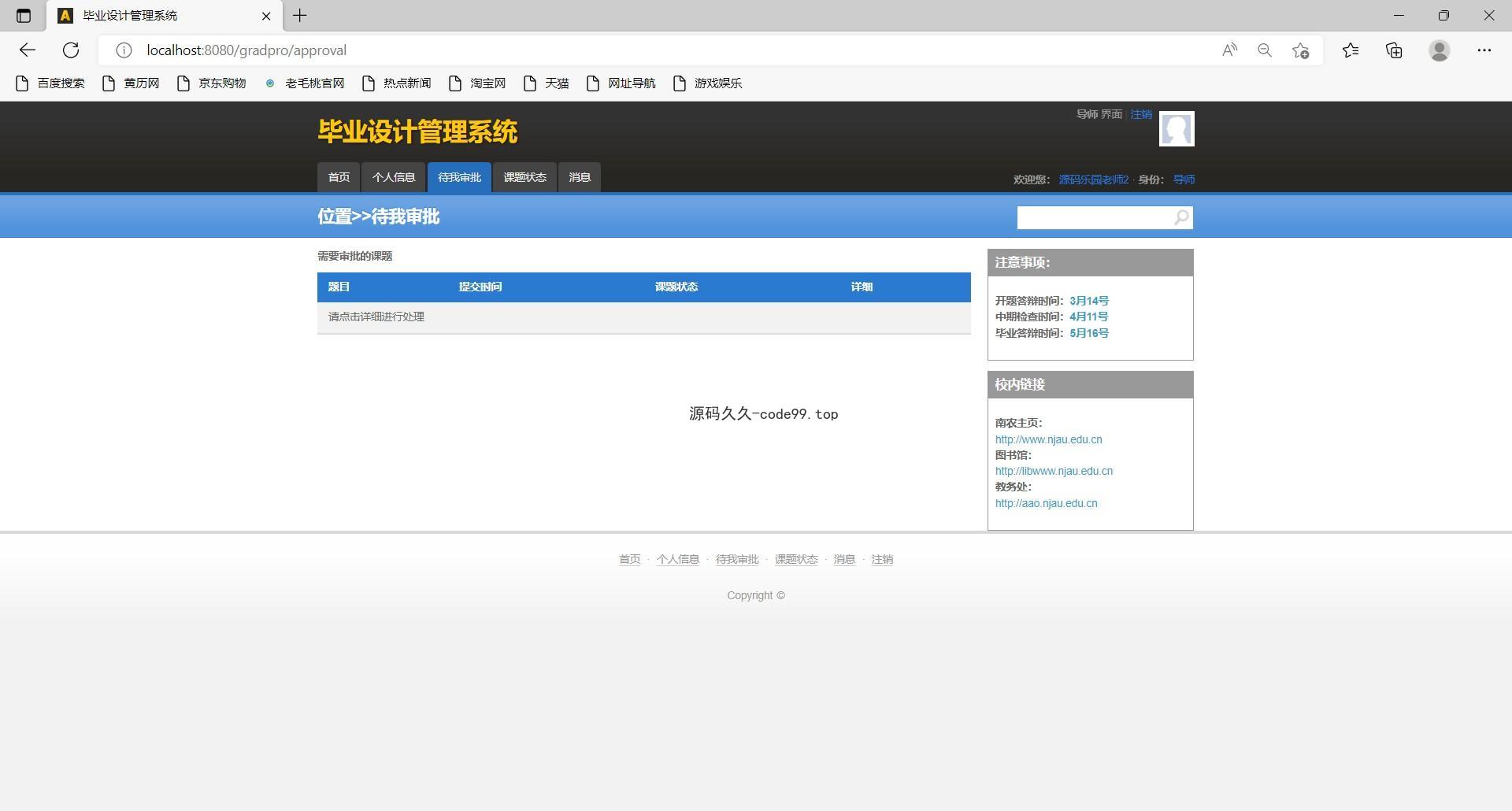This screenshot has width=1512, height=811.
Task: Click 注销 link in top header
Action: pos(1141,114)
